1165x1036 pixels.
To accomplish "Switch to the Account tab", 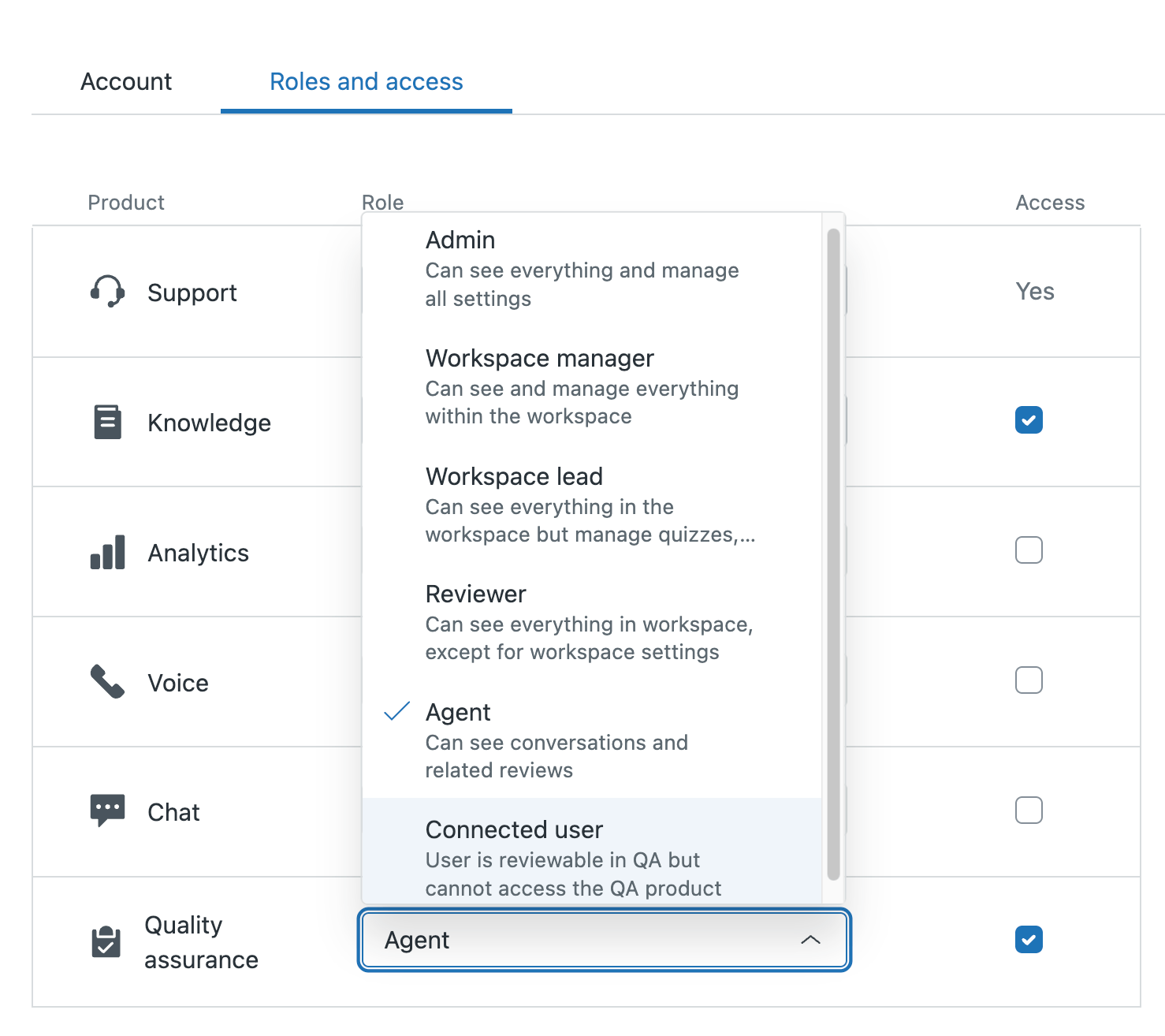I will [125, 81].
